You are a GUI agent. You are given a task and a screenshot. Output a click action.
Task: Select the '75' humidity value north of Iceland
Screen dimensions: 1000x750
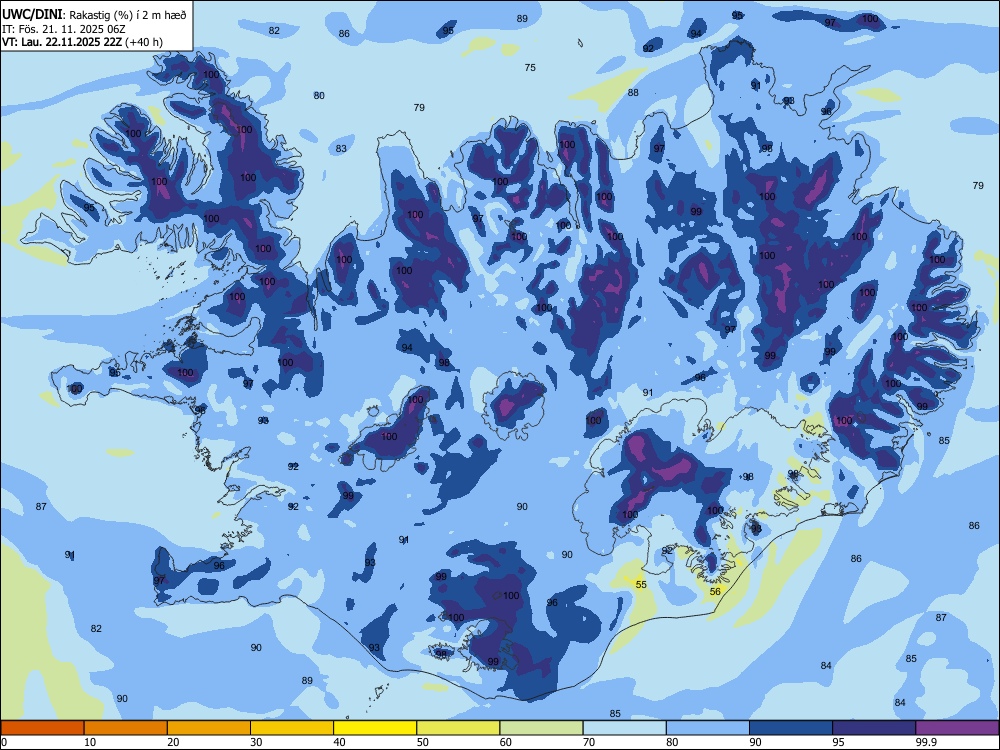(530, 67)
